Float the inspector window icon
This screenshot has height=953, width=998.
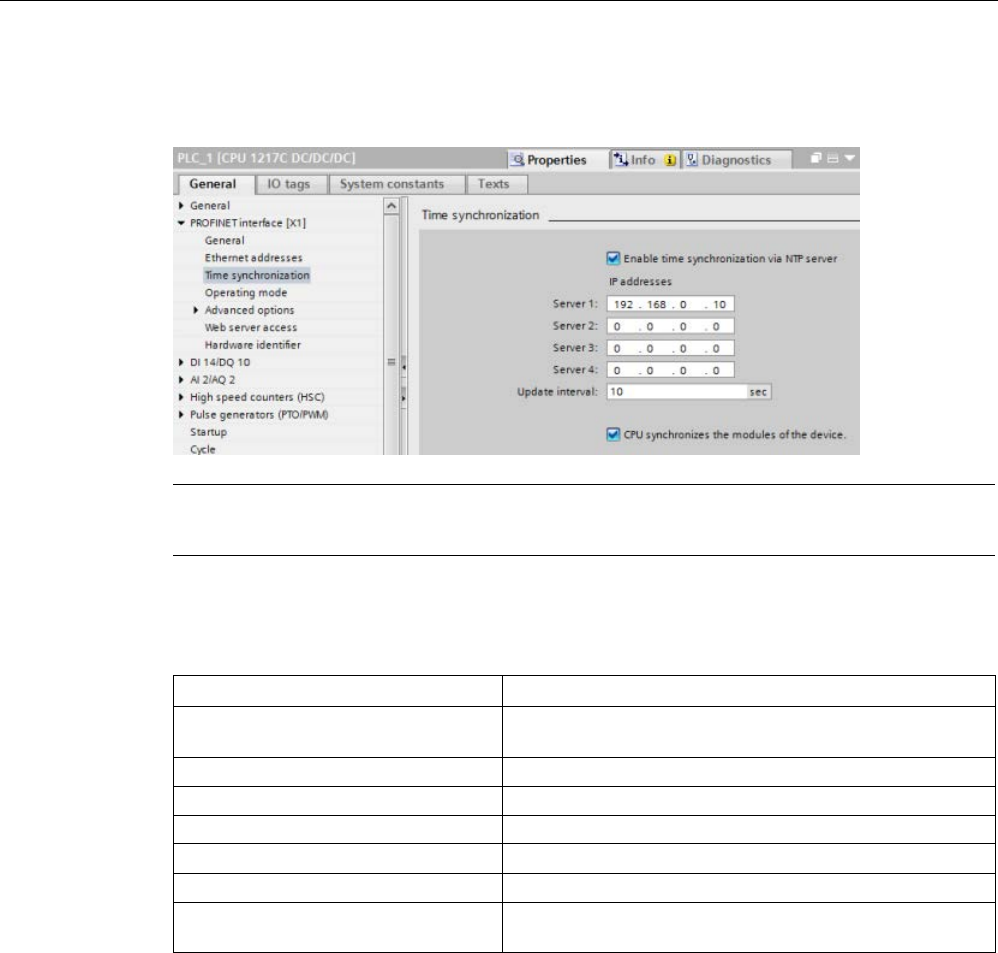pyautogui.click(x=816, y=158)
